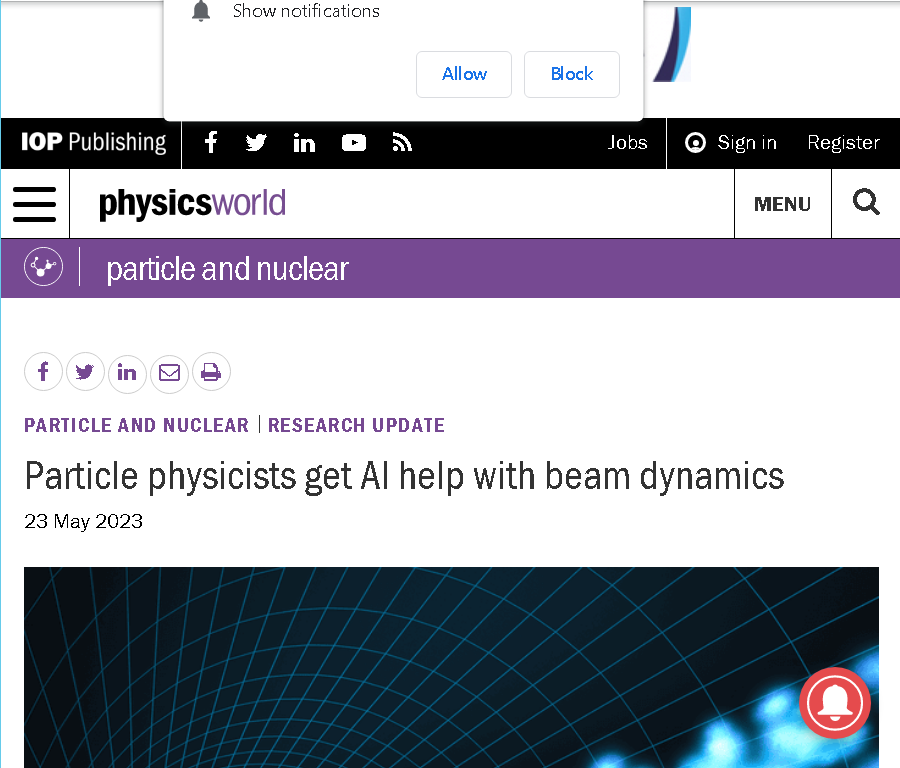900x768 pixels.
Task: Open PARTICLE AND NUCLEAR category link
Action: [137, 425]
